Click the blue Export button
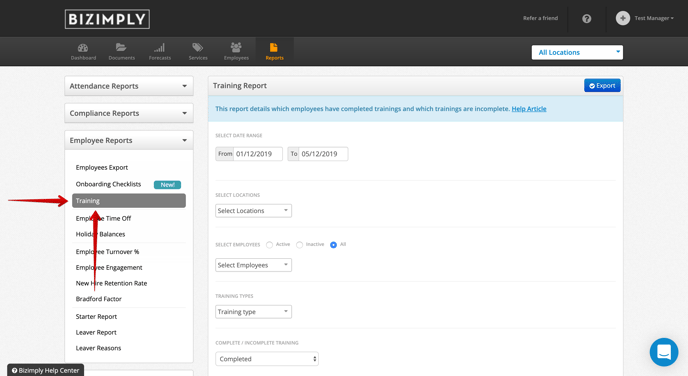688x376 pixels. tap(602, 86)
